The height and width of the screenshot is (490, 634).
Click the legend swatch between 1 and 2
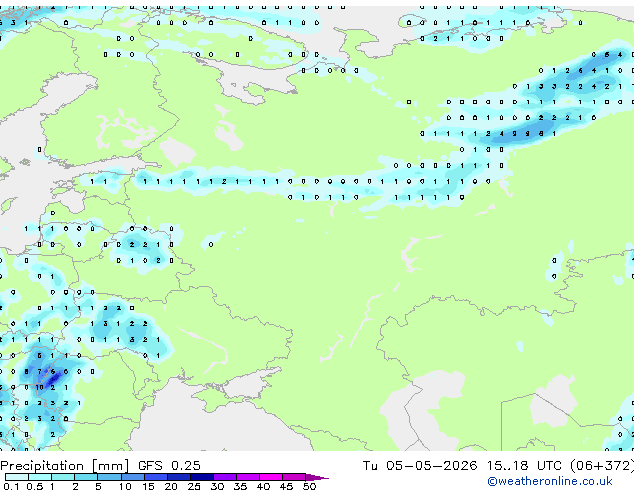[x=63, y=477]
